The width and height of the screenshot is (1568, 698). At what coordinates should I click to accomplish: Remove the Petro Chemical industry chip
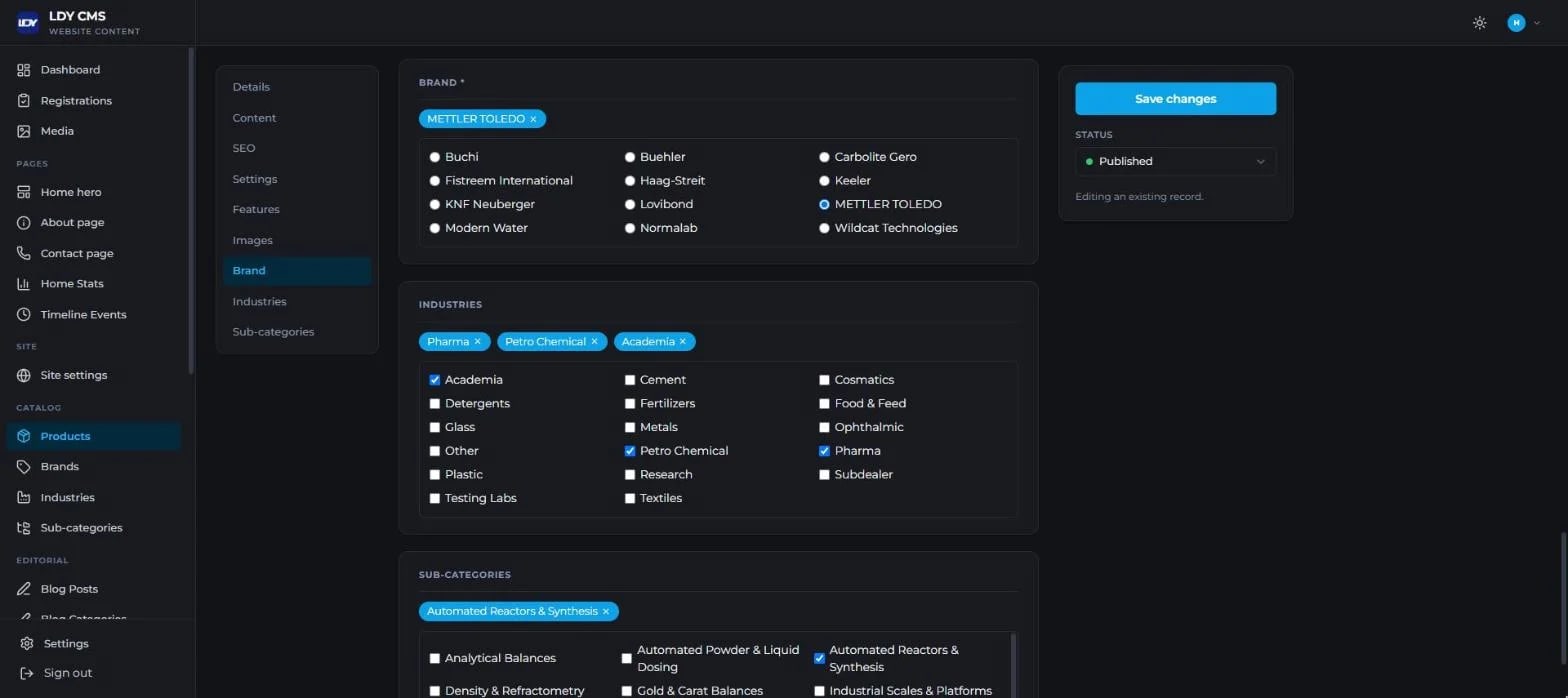coord(594,342)
